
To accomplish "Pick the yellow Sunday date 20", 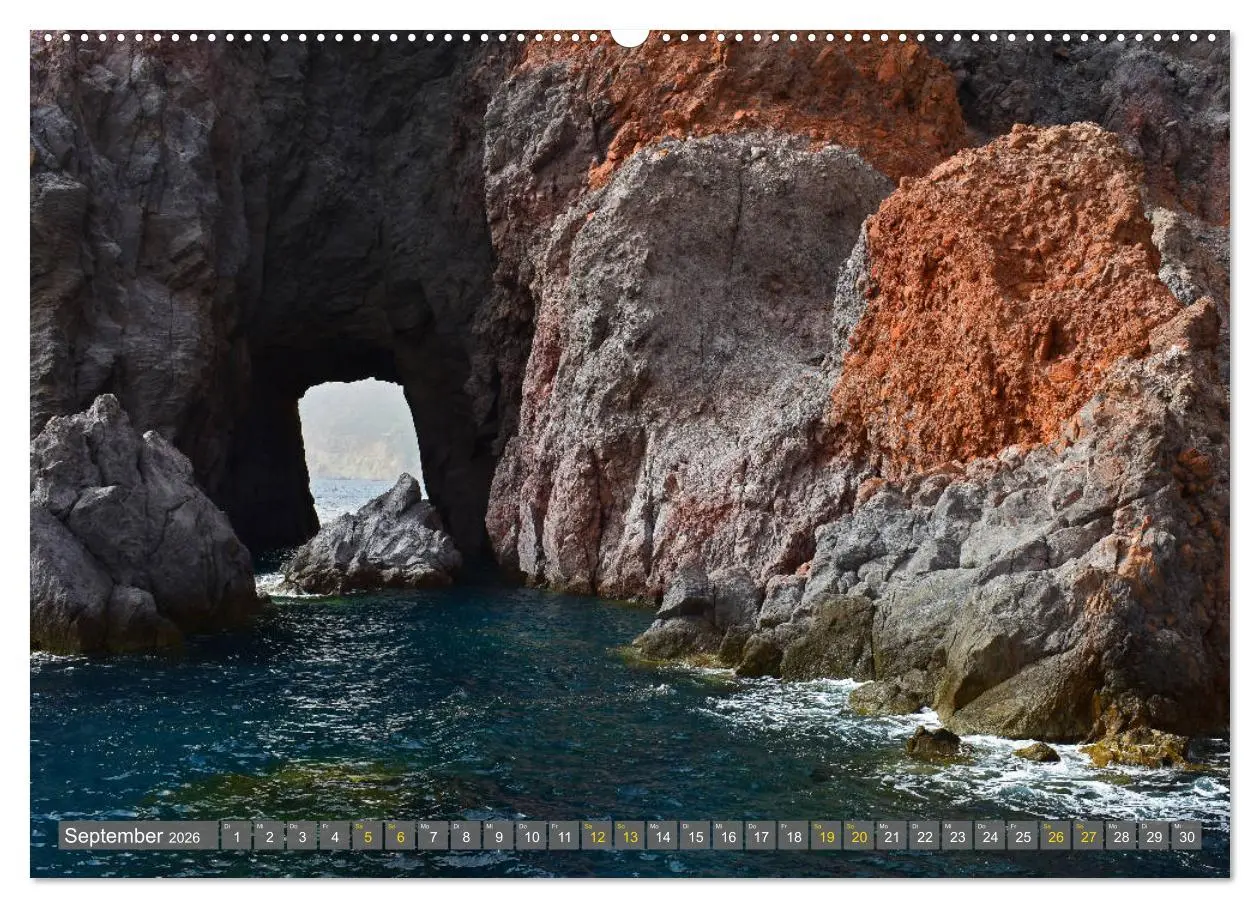I will pyautogui.click(x=858, y=836).
